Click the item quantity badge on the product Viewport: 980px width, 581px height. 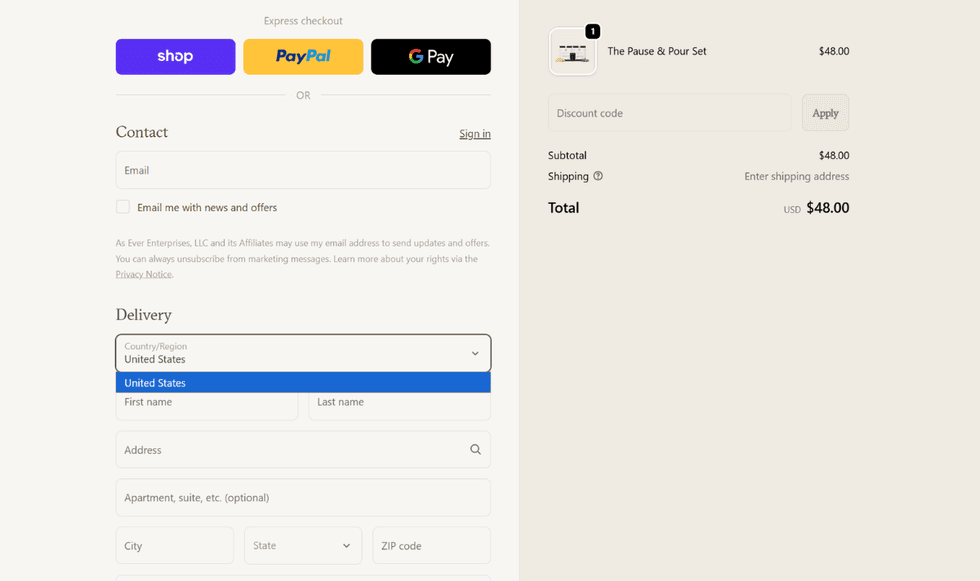[592, 32]
